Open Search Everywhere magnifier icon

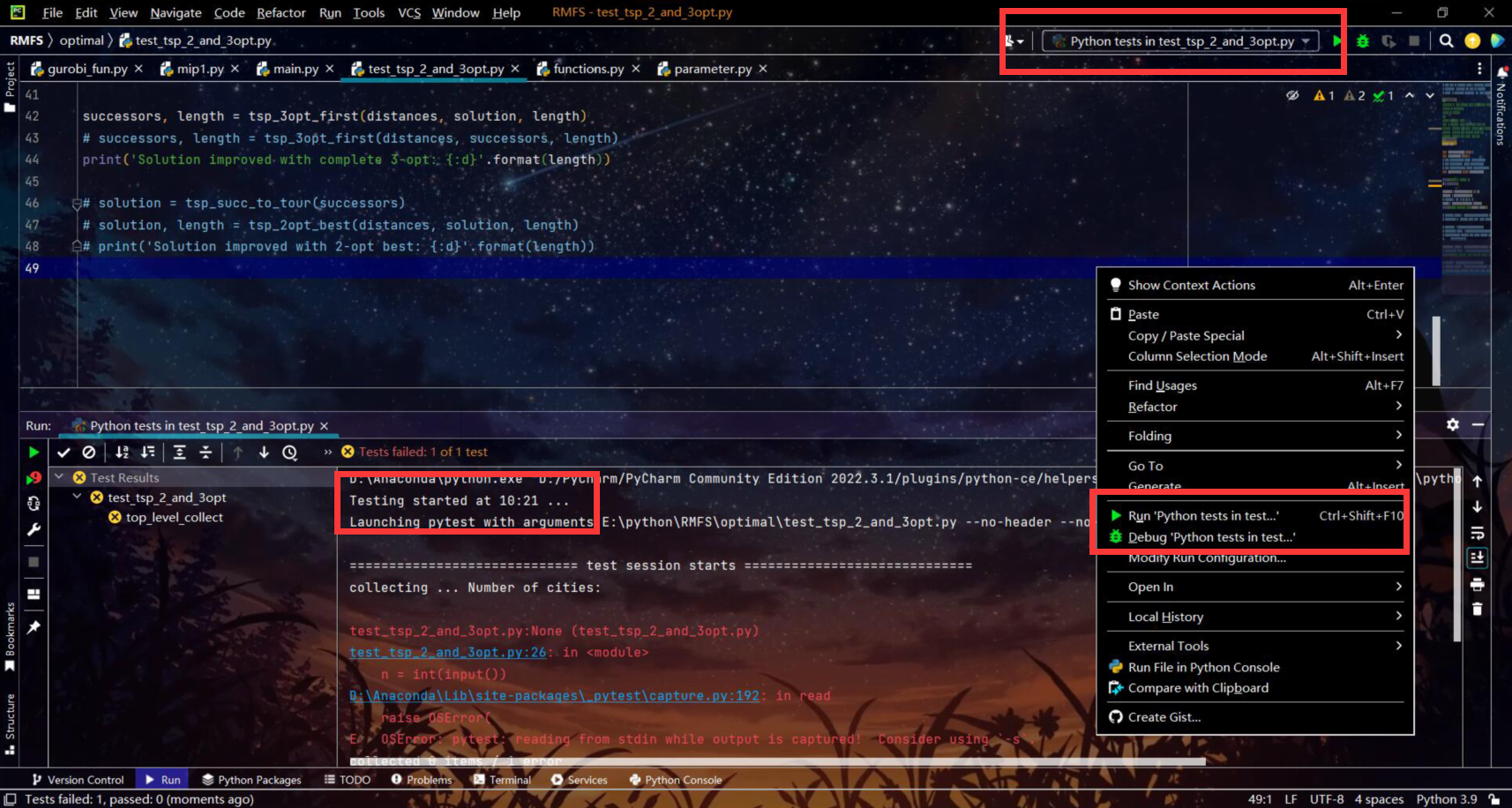click(1446, 41)
